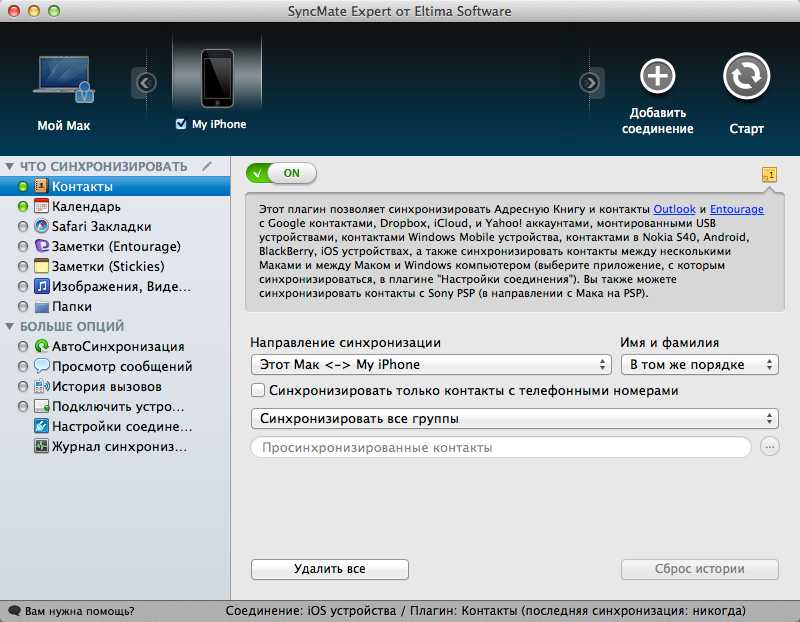
Task: Click the connection settings icon
Action: pyautogui.click(x=41, y=426)
